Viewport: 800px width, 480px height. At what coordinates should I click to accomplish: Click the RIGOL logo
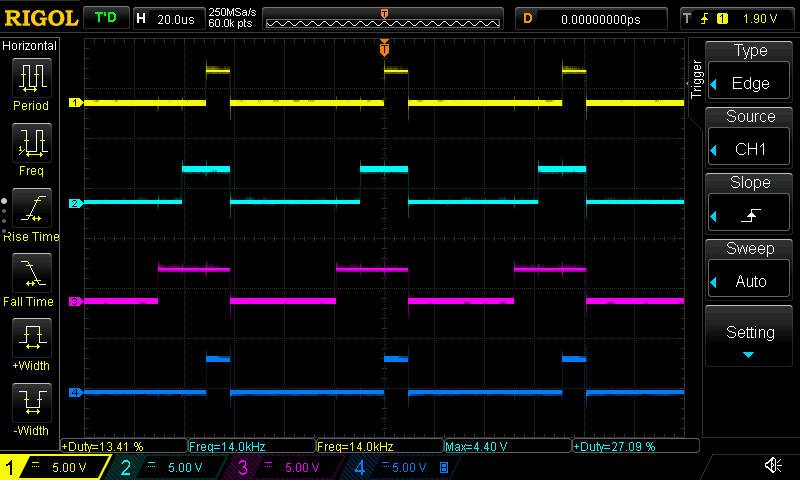click(x=40, y=18)
